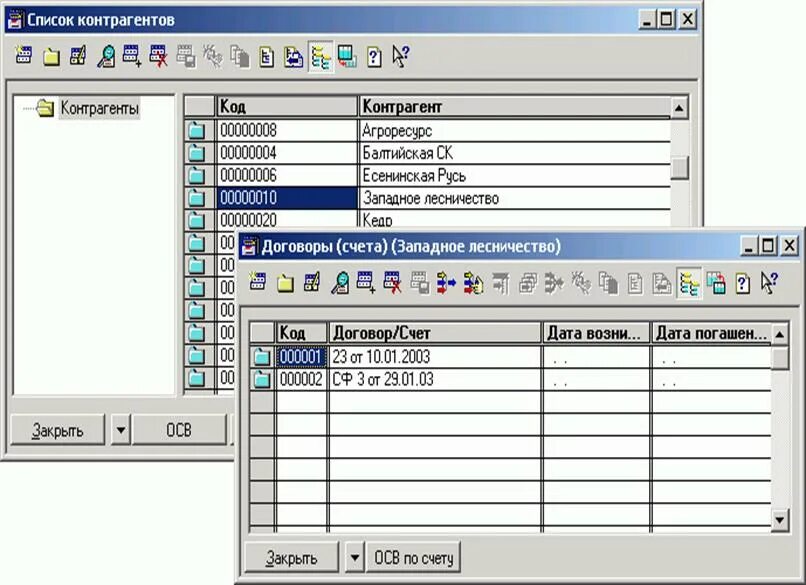
Task: Open description help icon in Договоры toolbar
Action: pos(742,284)
